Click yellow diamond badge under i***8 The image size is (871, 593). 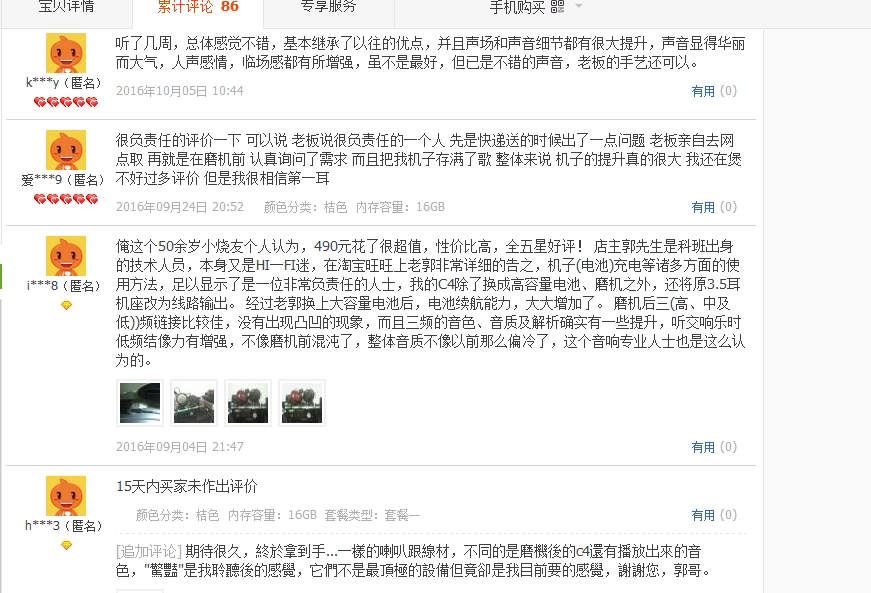66,305
